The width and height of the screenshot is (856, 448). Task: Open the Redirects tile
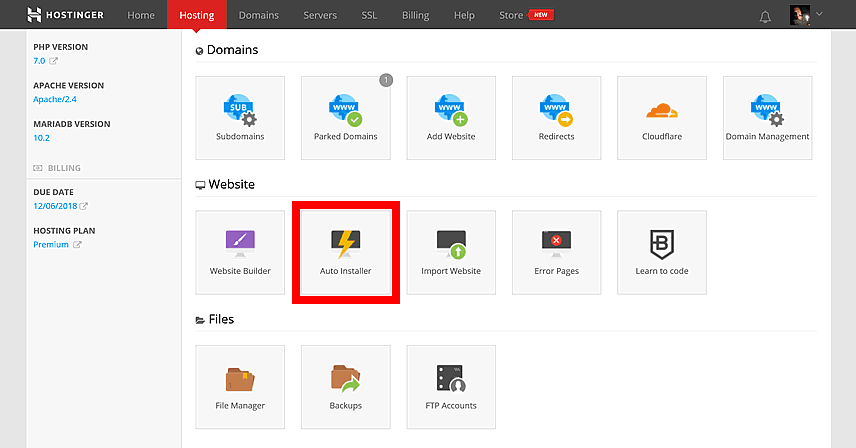556,118
